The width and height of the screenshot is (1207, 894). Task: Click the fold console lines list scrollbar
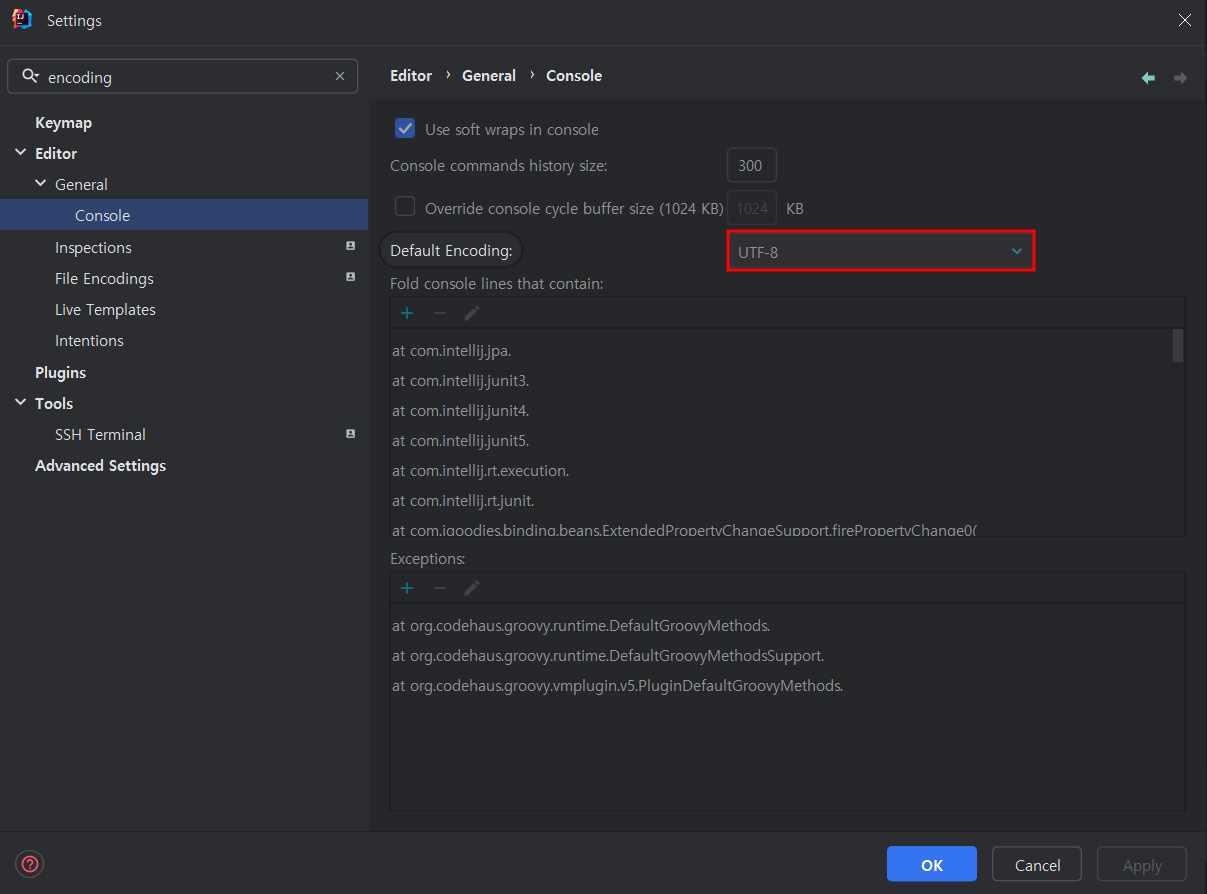(x=1178, y=345)
